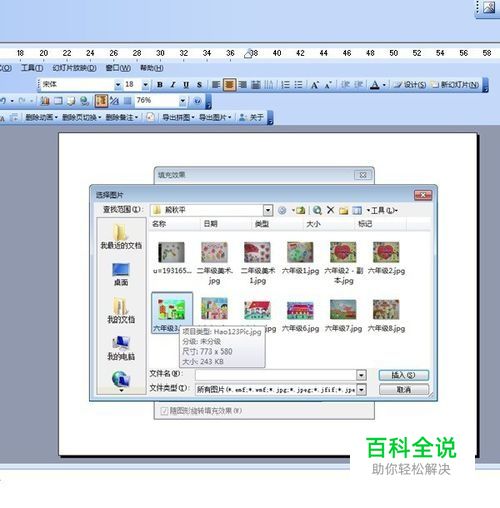Open 导出拼图 dropdown in add-in toolbar
Screen dimensions: 500x508
coord(178,117)
